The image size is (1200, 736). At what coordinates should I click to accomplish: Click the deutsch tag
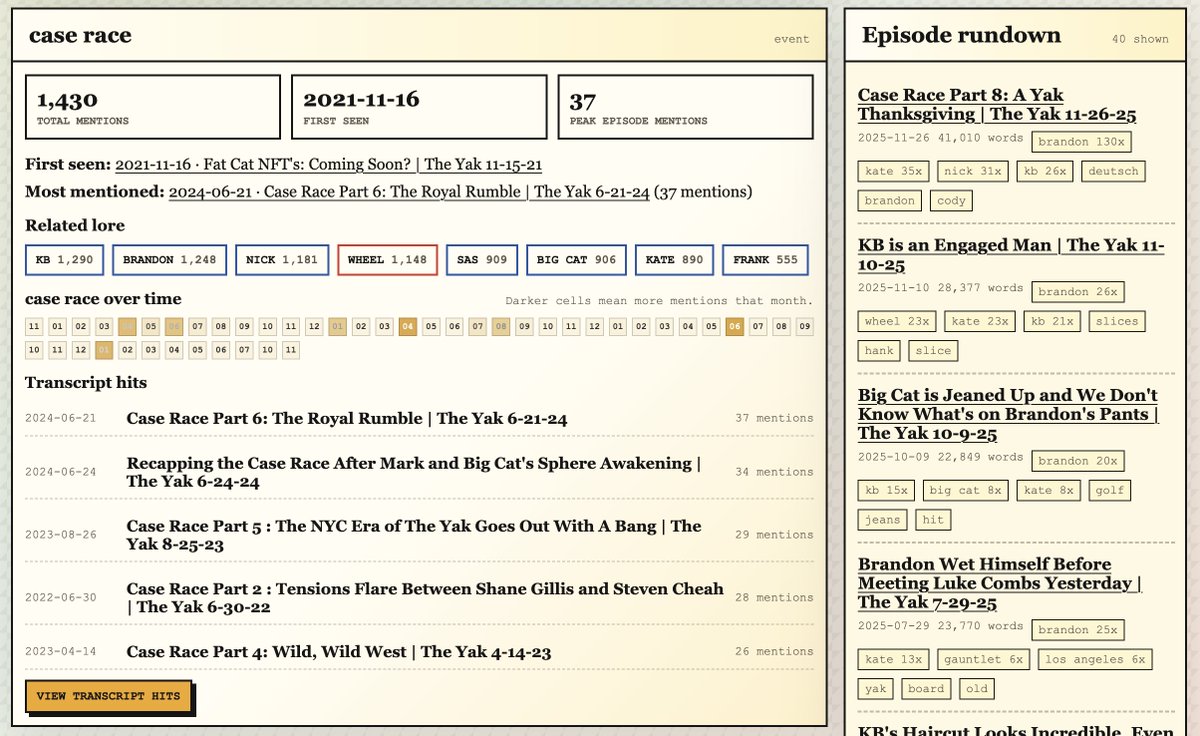1113,171
